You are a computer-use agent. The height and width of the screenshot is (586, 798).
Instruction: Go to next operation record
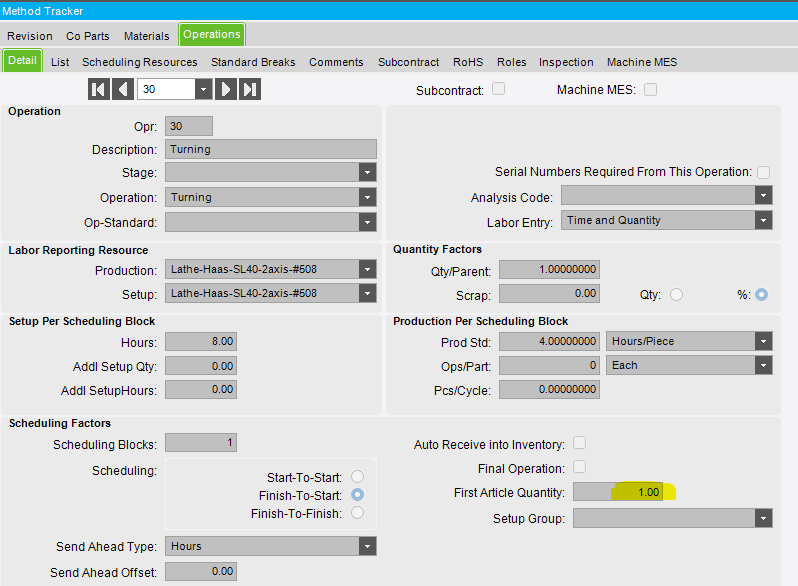226,90
